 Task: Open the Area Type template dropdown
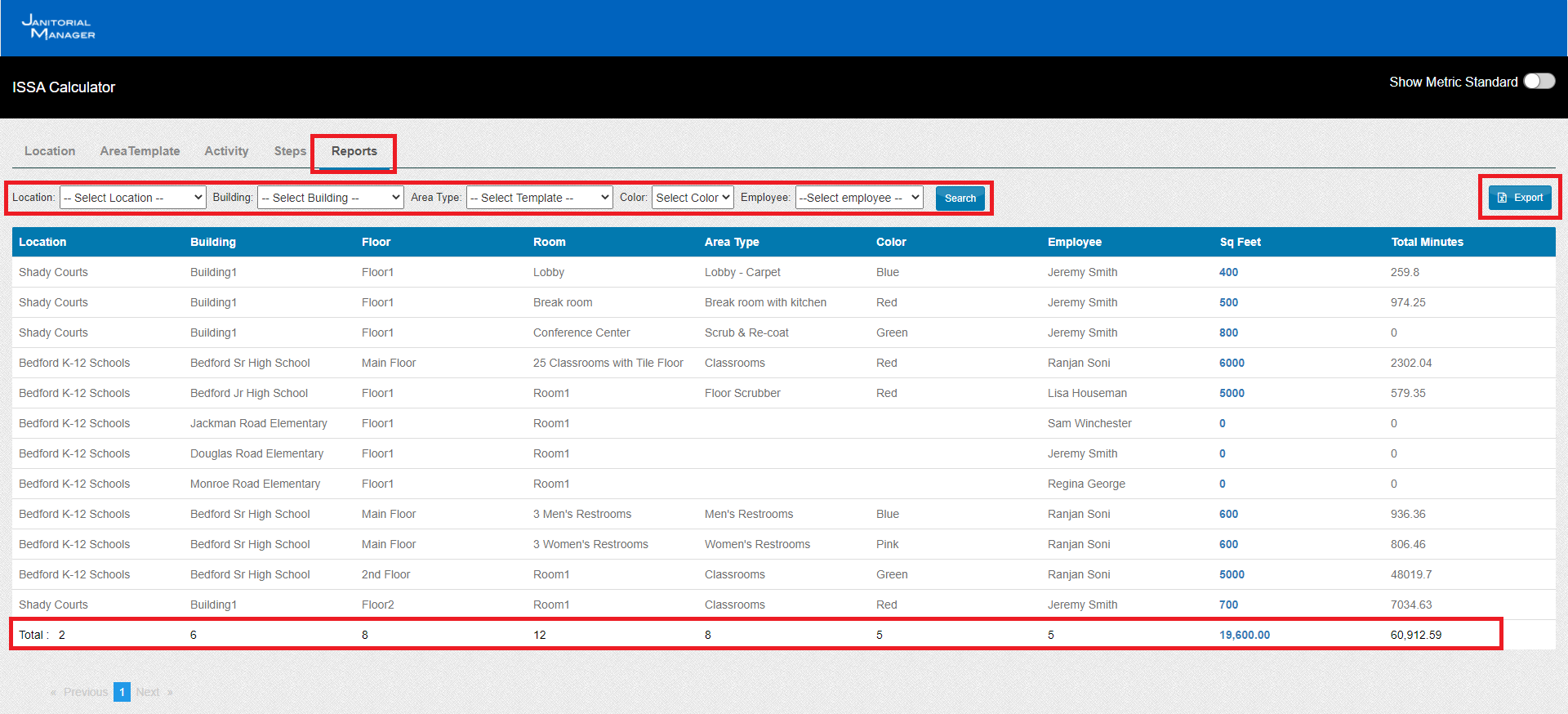pos(539,198)
